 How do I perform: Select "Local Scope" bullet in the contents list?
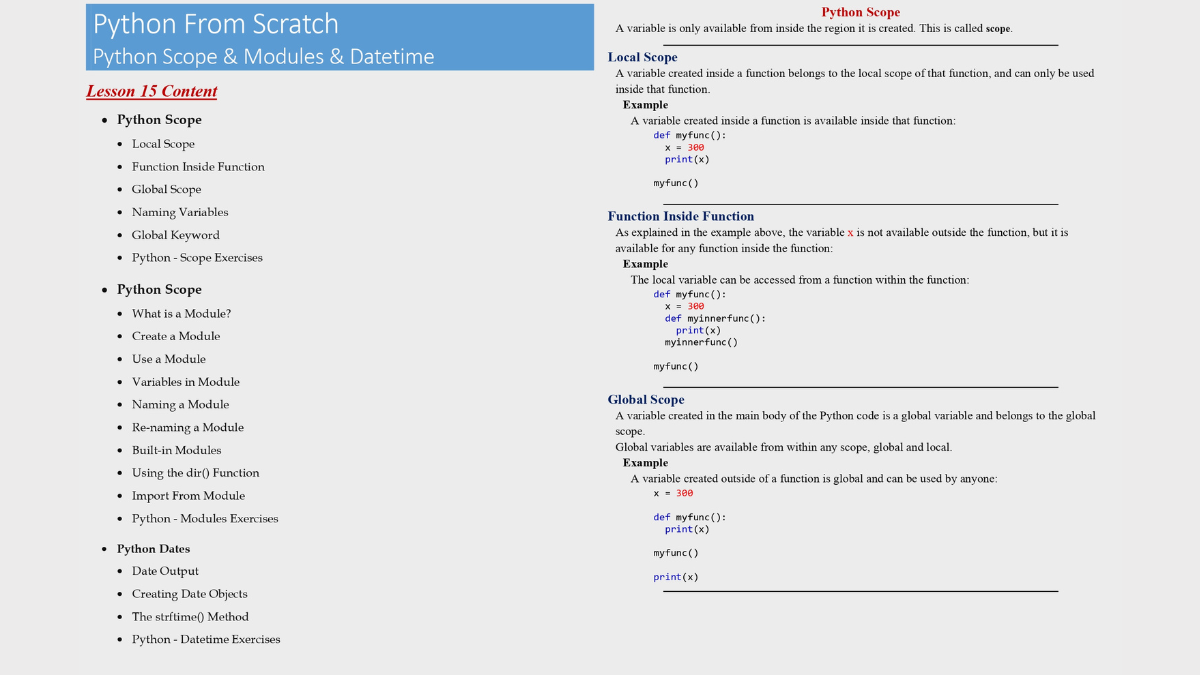point(163,144)
